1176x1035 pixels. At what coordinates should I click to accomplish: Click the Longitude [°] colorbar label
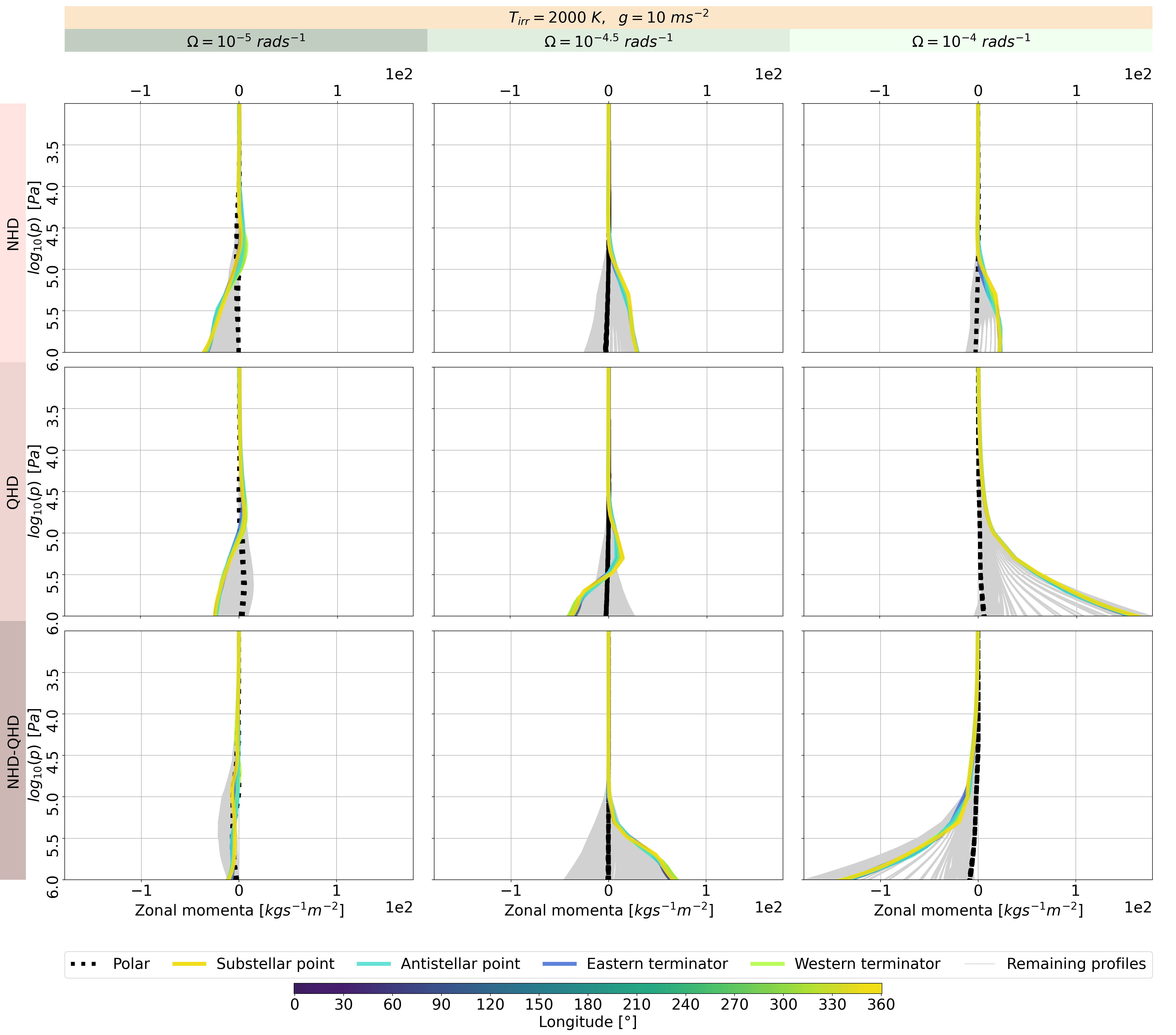pyautogui.click(x=588, y=1022)
